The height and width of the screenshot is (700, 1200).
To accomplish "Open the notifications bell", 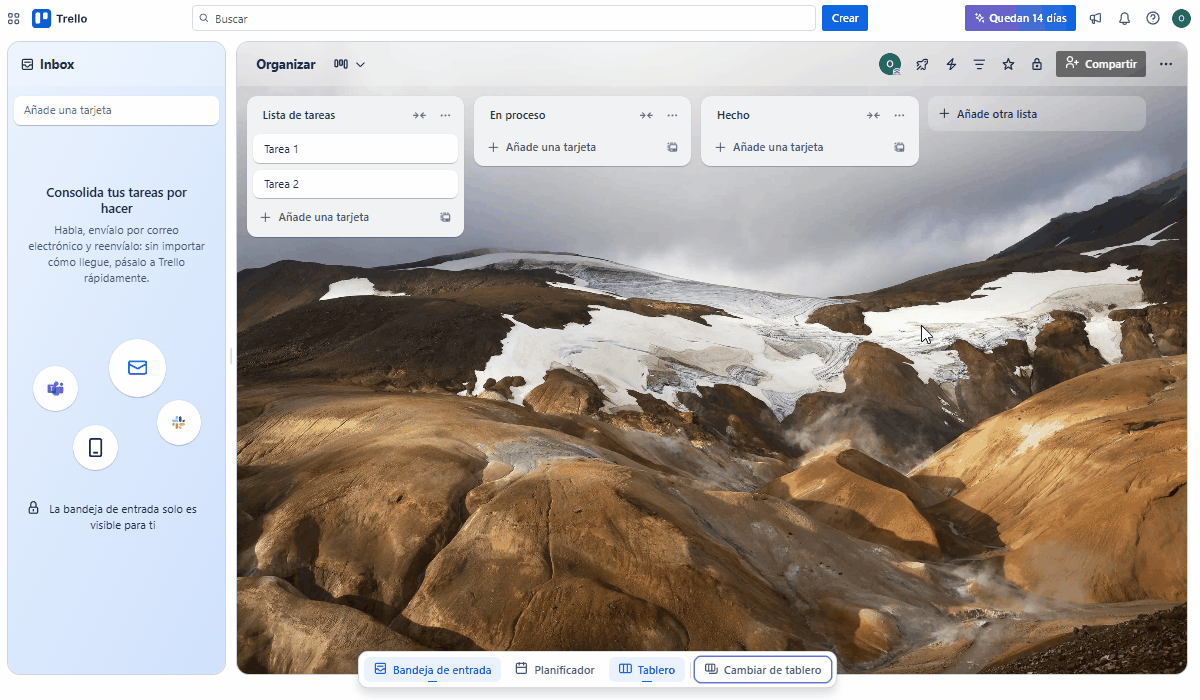I will [x=1124, y=18].
